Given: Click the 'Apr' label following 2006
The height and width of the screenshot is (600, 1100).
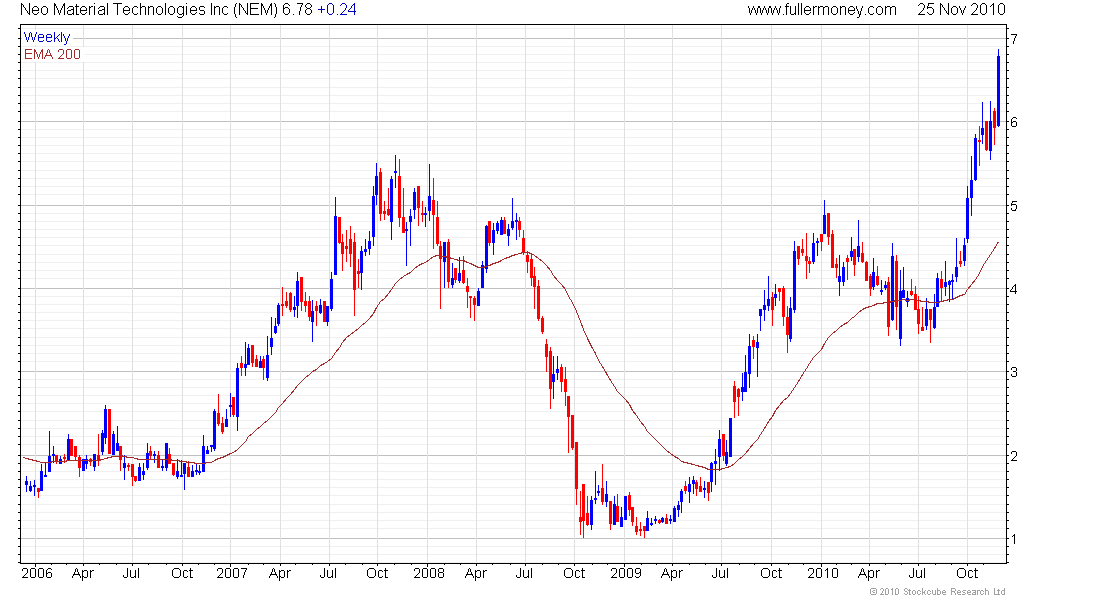Looking at the screenshot, I should 83,573.
